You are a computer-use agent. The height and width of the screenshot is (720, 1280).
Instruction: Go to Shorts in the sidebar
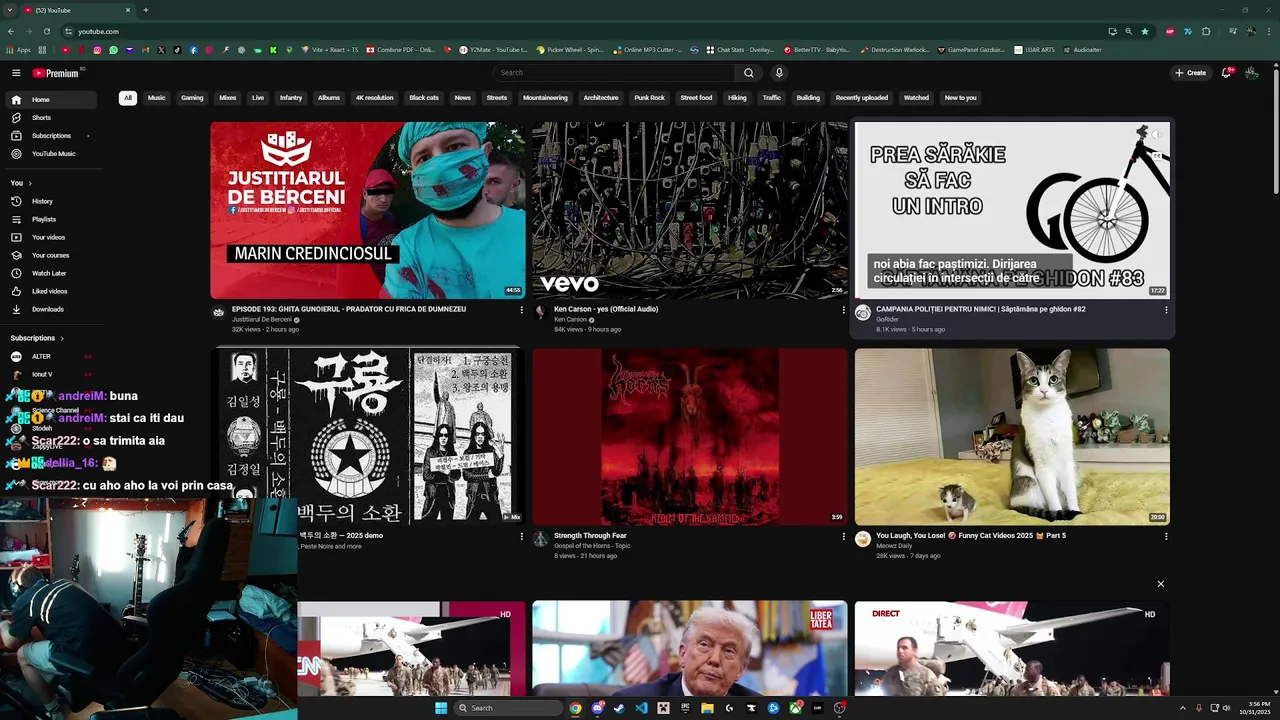click(50, 118)
